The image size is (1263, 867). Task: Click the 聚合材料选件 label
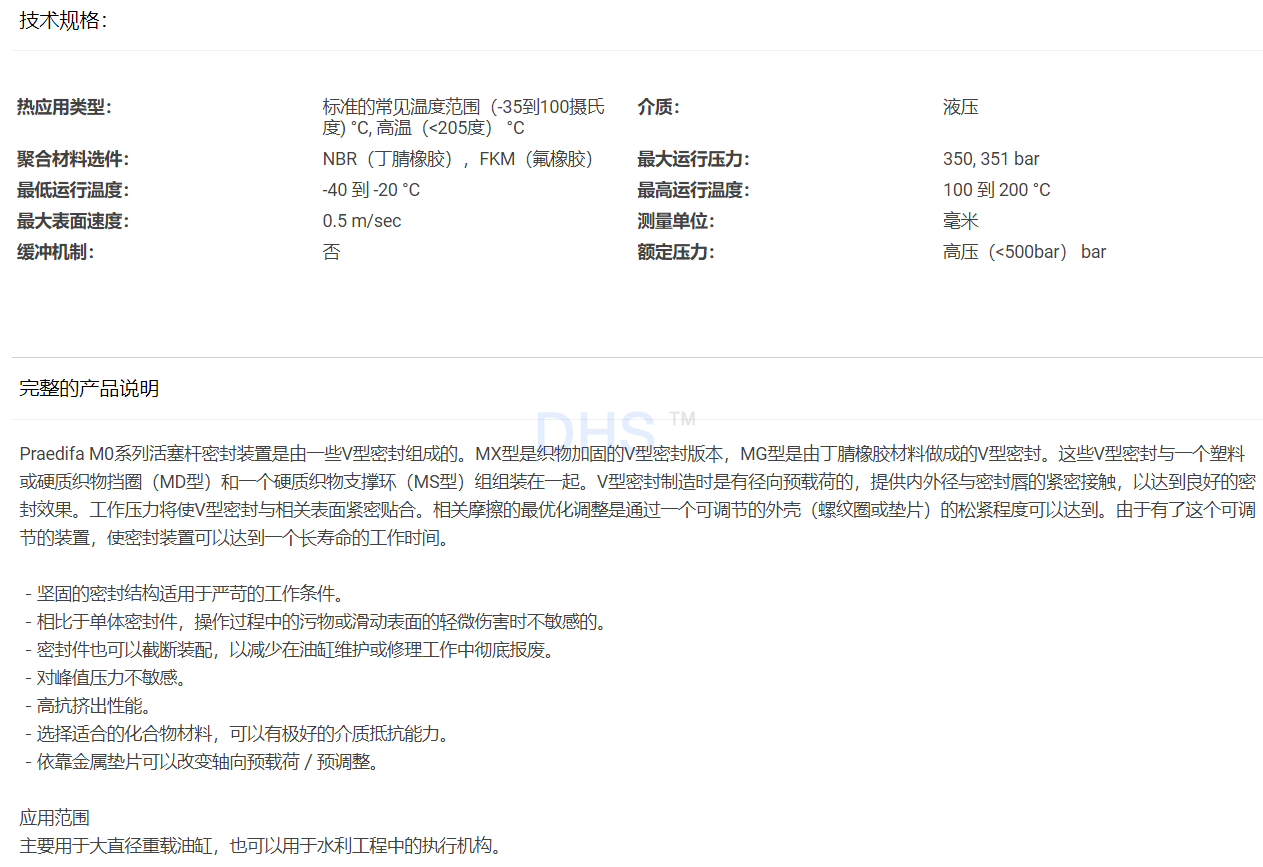[73, 159]
